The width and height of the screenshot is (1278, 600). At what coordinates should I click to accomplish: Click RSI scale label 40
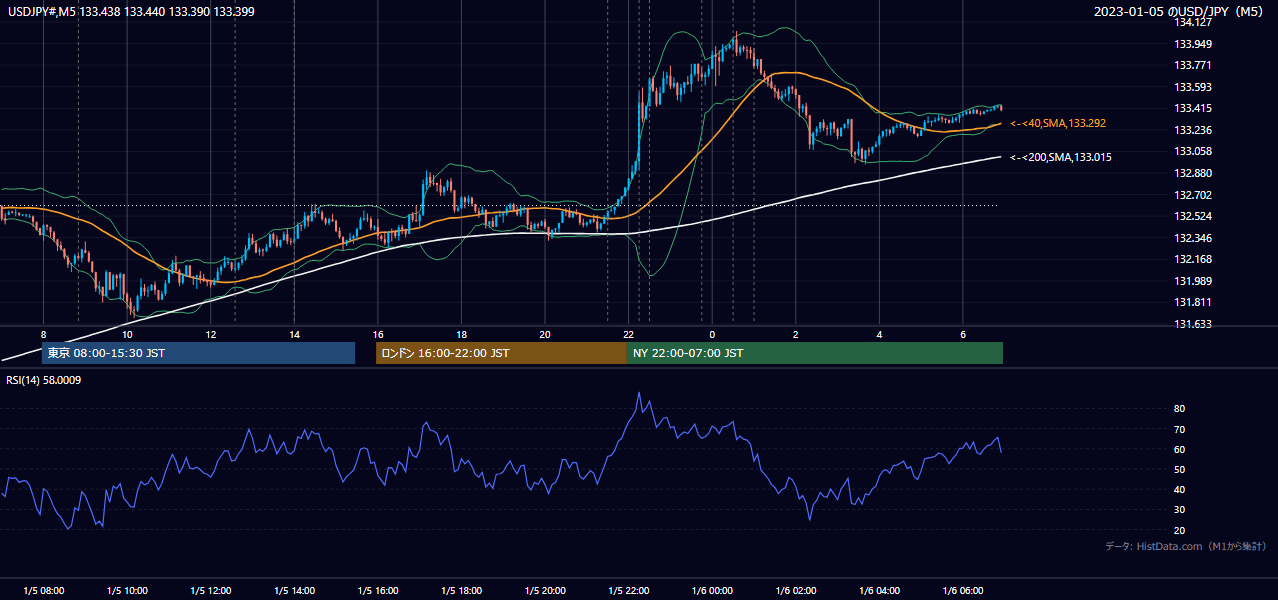click(x=1180, y=490)
